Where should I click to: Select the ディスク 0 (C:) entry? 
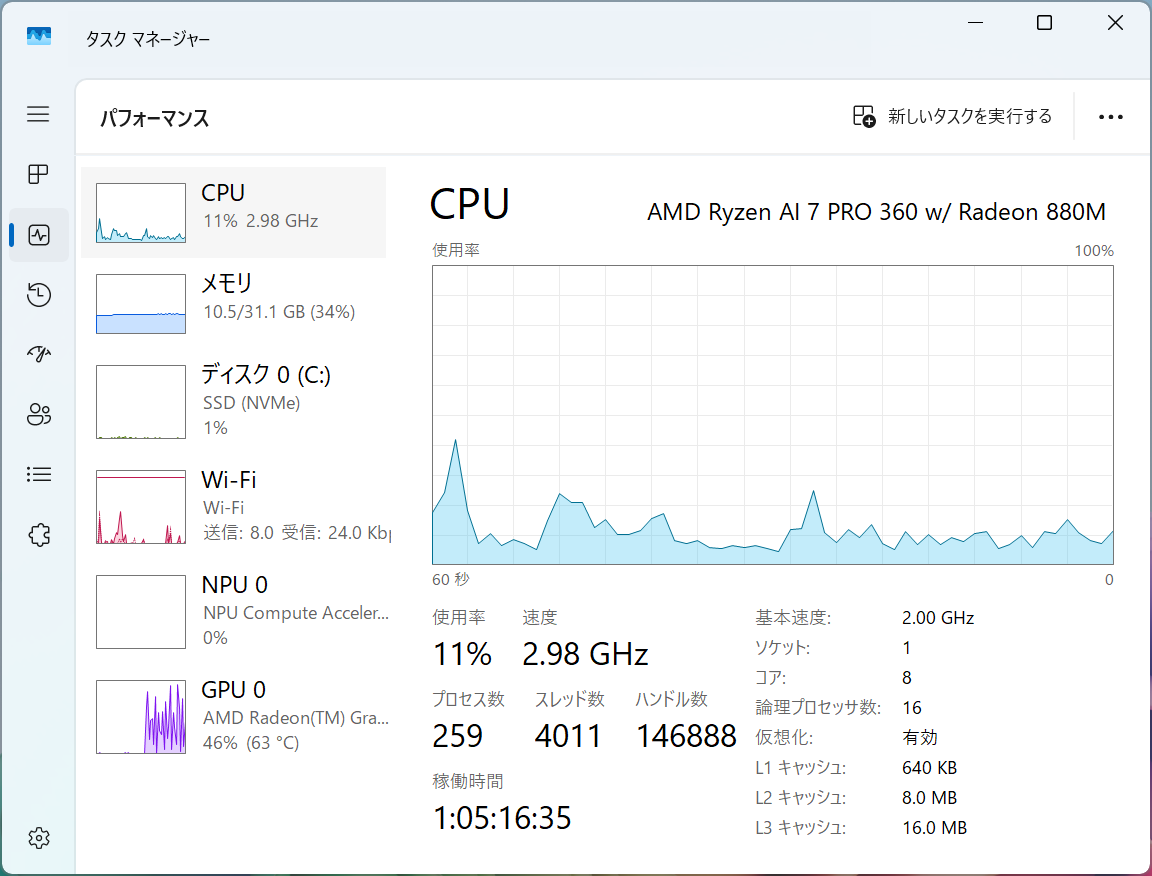pyautogui.click(x=234, y=401)
